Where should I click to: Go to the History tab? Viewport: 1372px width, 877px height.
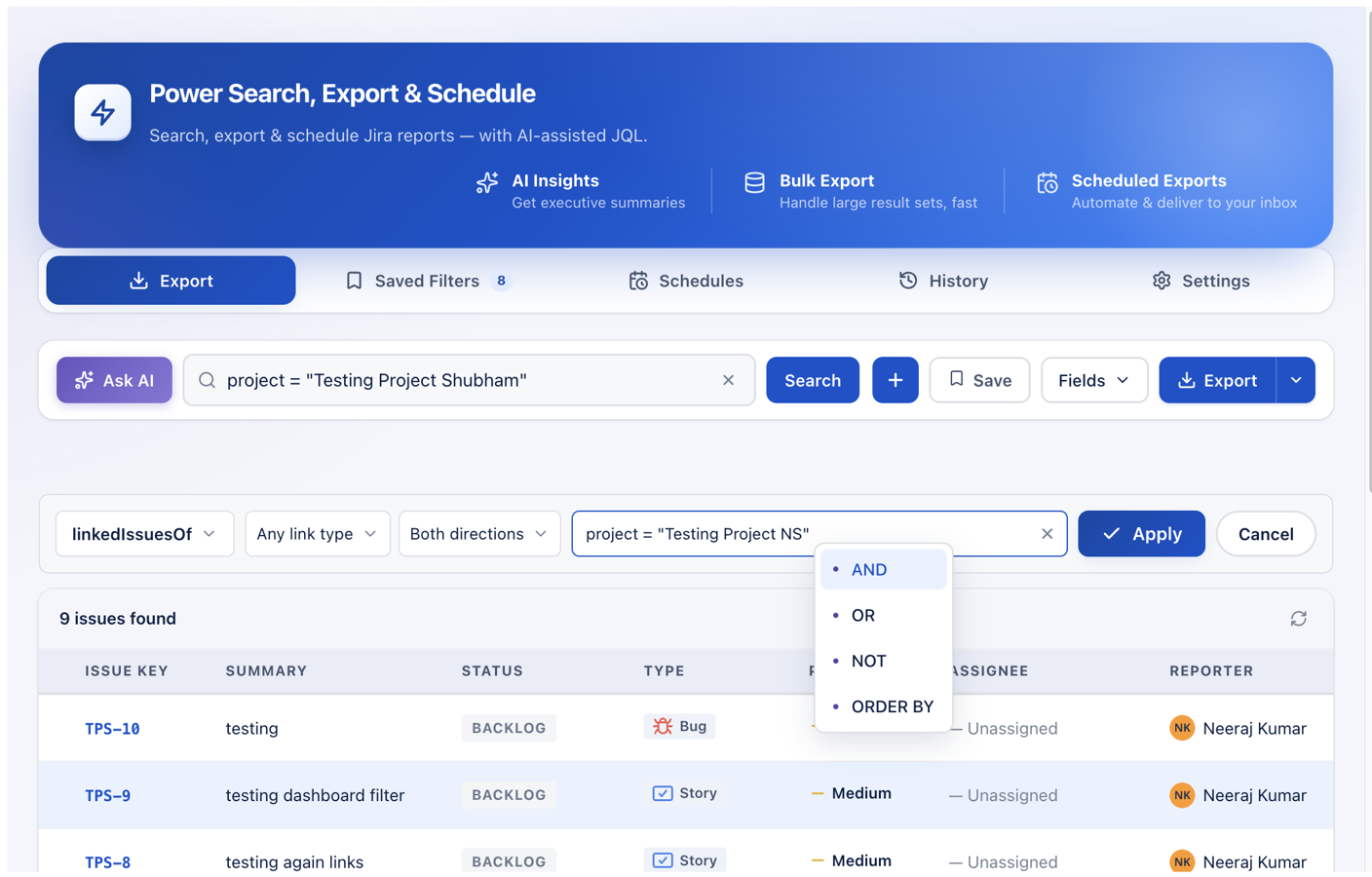pyautogui.click(x=943, y=281)
